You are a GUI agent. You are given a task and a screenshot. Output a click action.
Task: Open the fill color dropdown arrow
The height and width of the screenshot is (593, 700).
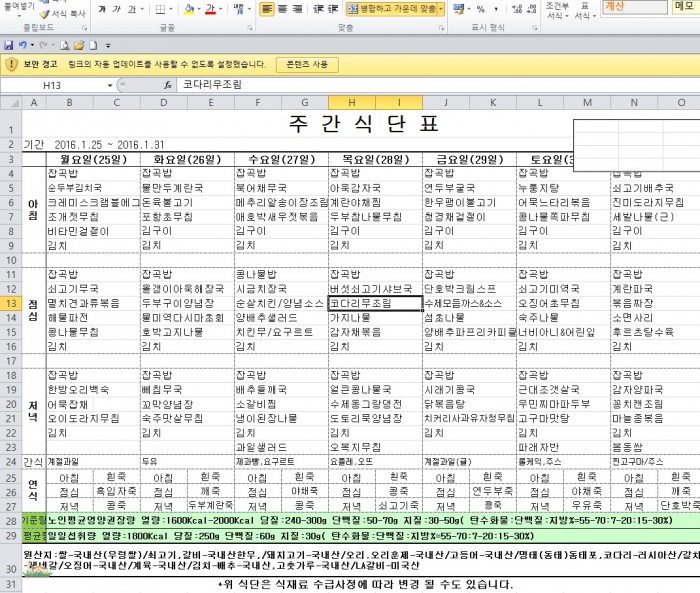pos(199,9)
